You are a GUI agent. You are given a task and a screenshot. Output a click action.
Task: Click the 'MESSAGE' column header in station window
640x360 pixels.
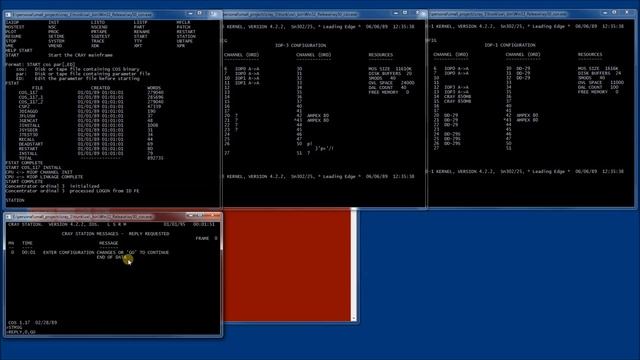[109, 243]
